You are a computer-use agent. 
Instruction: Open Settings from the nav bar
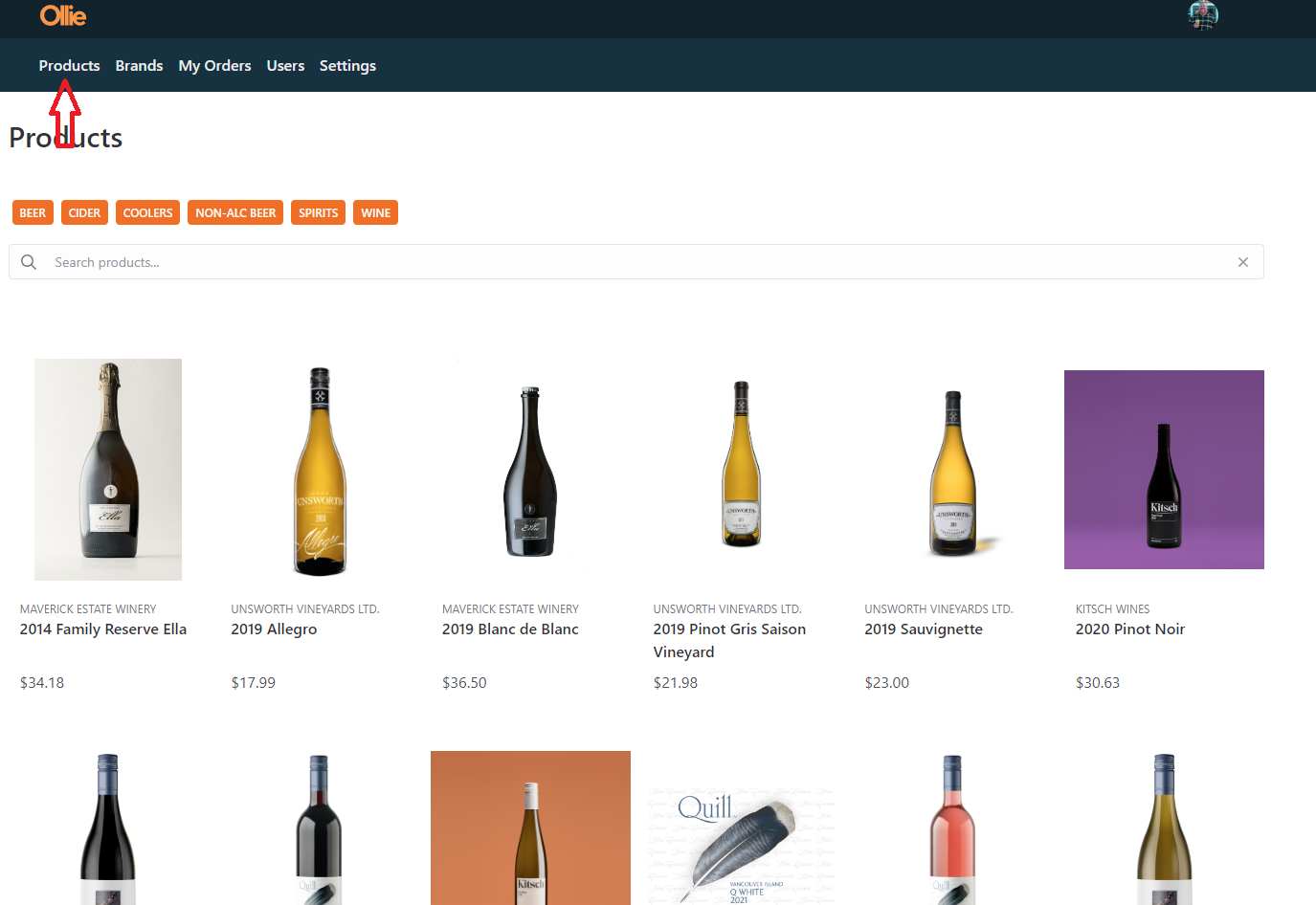[347, 66]
